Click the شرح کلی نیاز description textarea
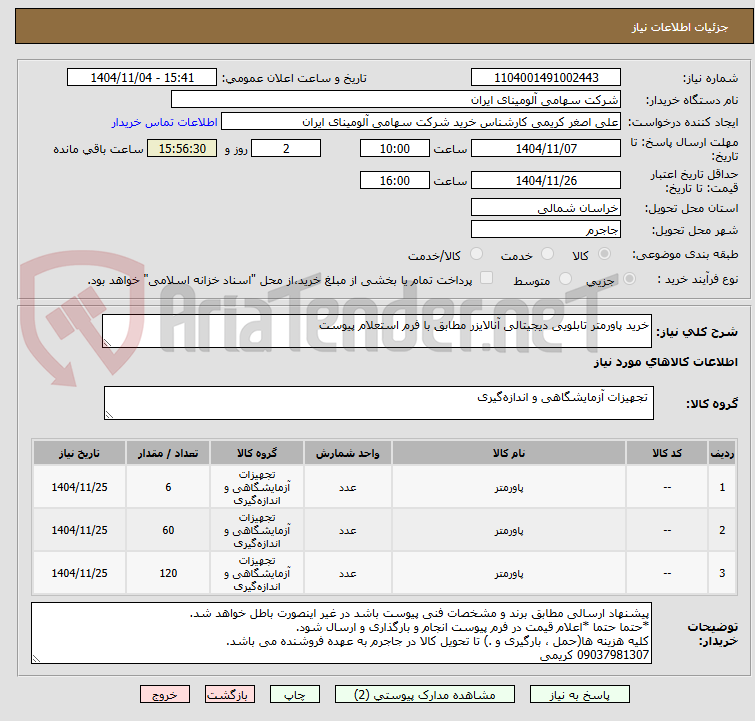Image resolution: width=755 pixels, height=721 pixels. [x=377, y=331]
